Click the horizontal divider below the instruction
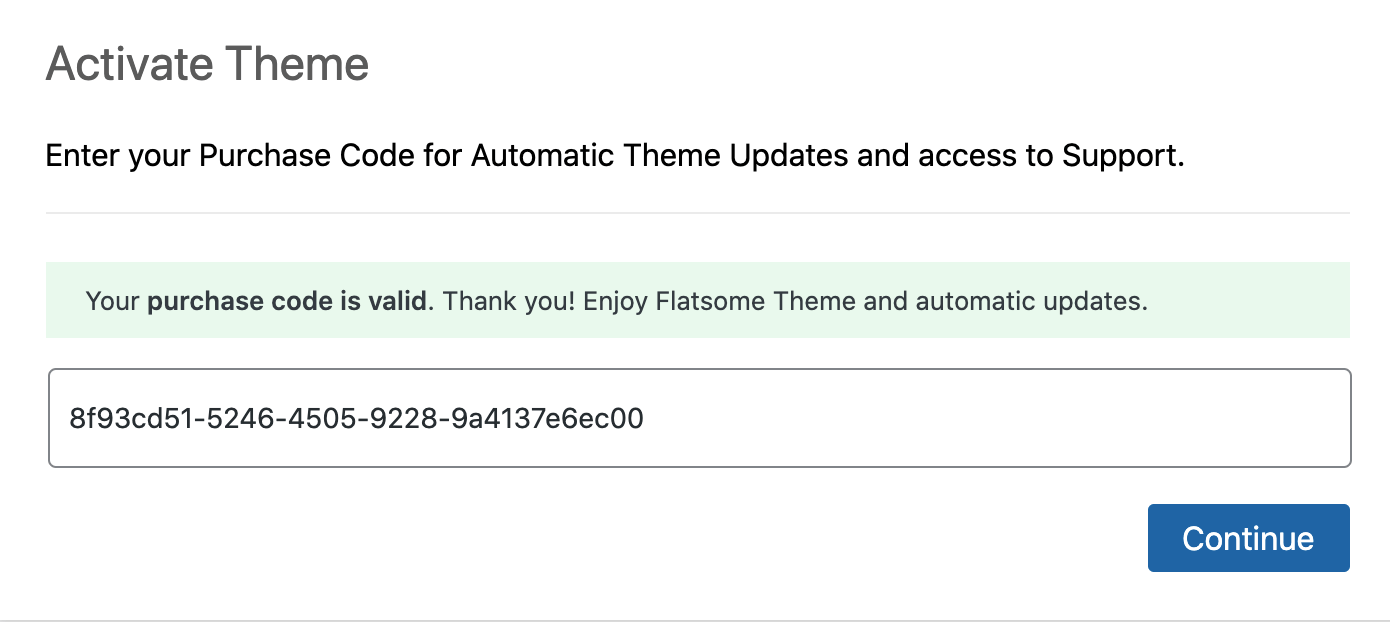The image size is (1390, 622). click(x=697, y=213)
